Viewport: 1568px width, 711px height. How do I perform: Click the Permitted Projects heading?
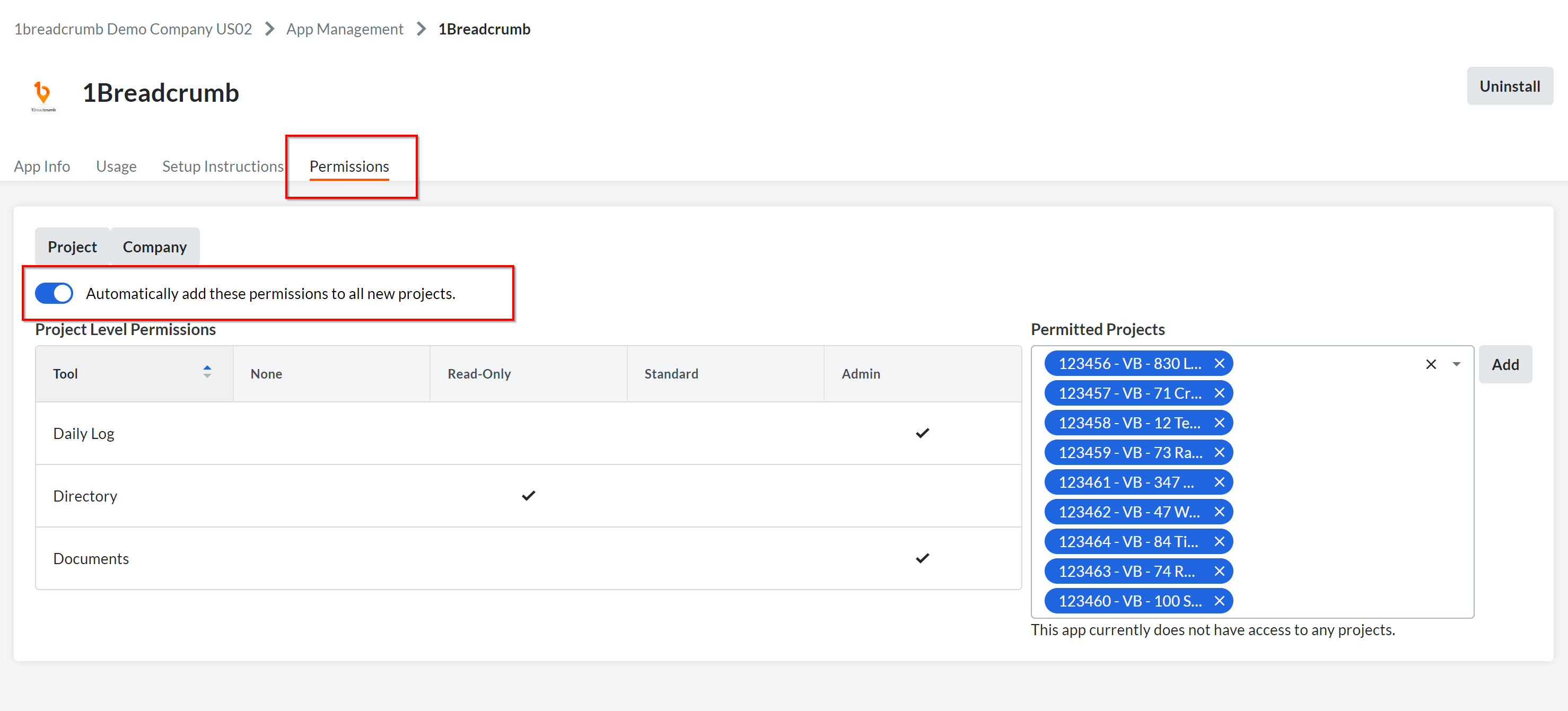pyautogui.click(x=1098, y=329)
